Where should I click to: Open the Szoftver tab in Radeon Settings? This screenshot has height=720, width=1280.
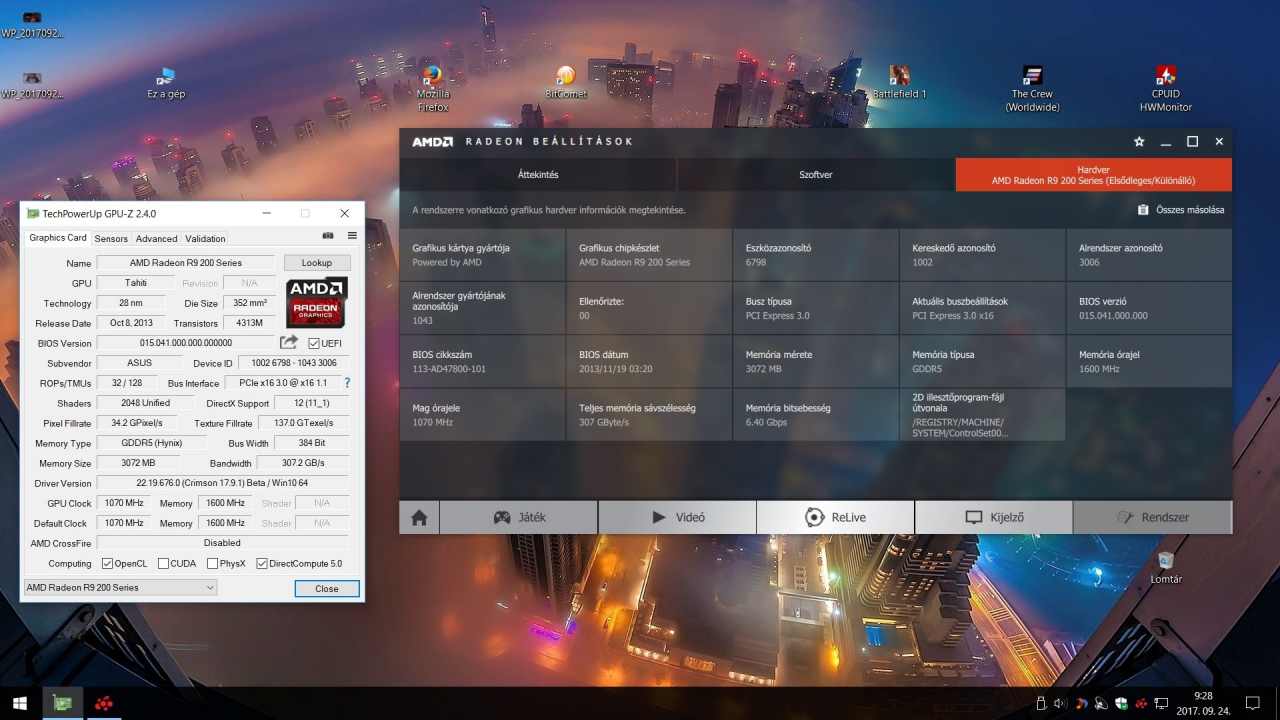(816, 175)
